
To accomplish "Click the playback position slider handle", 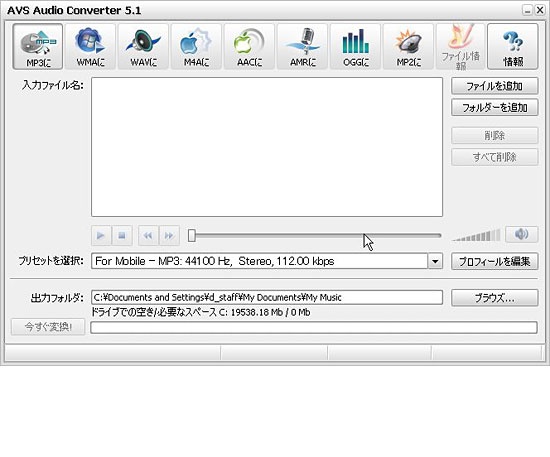I will [192, 236].
